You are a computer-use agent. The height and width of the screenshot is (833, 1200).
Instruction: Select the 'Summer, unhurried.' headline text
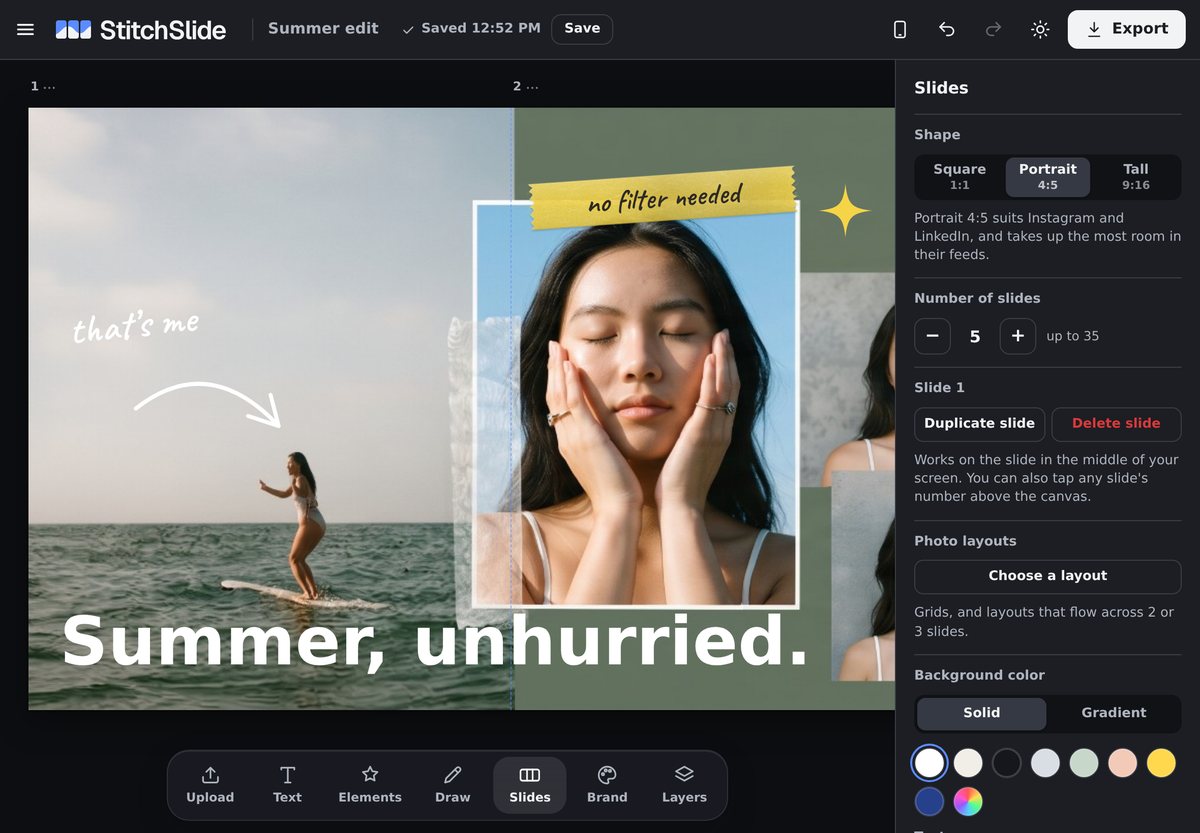(x=435, y=640)
